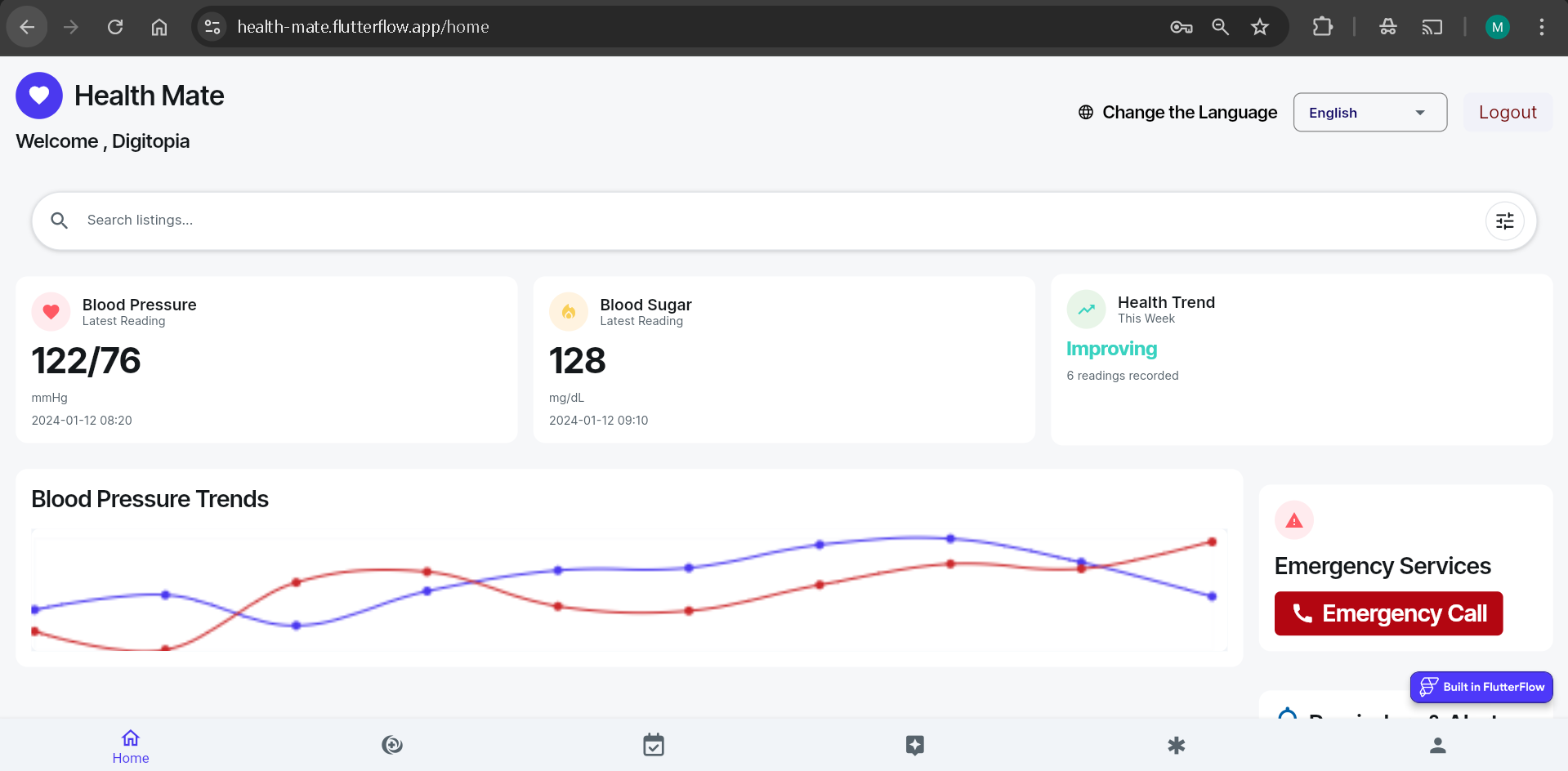Click the sparkle chat icon in bottom navigation
The height and width of the screenshot is (771, 1568).
click(x=914, y=745)
